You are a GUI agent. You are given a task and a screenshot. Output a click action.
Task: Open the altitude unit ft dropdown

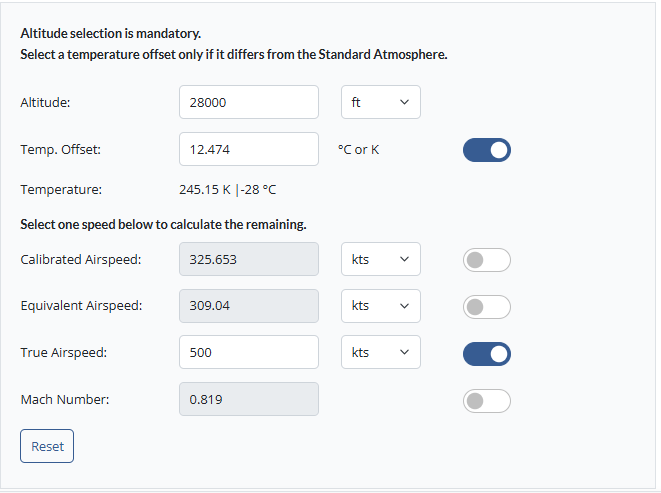pyautogui.click(x=381, y=102)
